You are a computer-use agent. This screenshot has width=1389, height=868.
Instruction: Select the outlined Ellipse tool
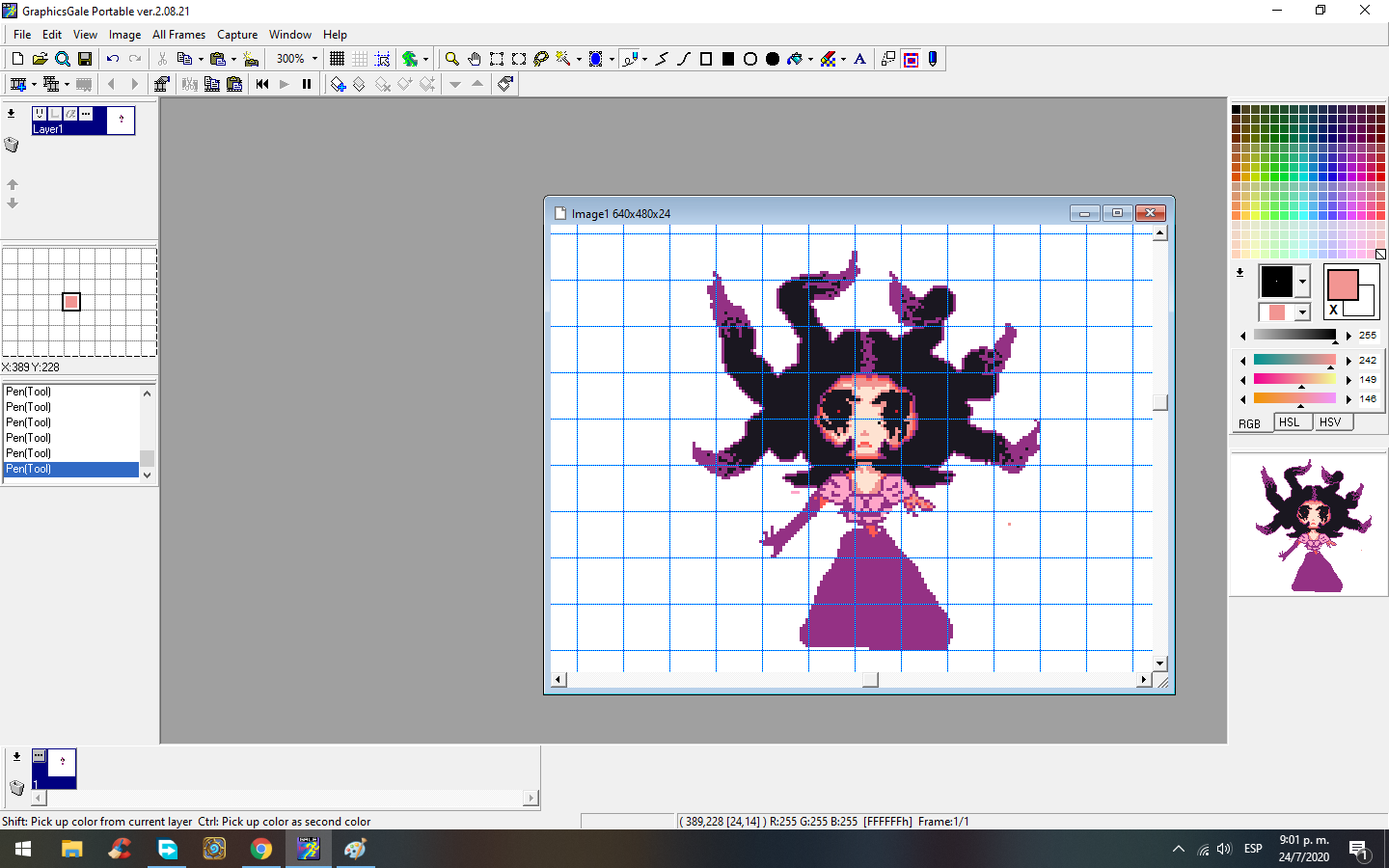tap(750, 59)
